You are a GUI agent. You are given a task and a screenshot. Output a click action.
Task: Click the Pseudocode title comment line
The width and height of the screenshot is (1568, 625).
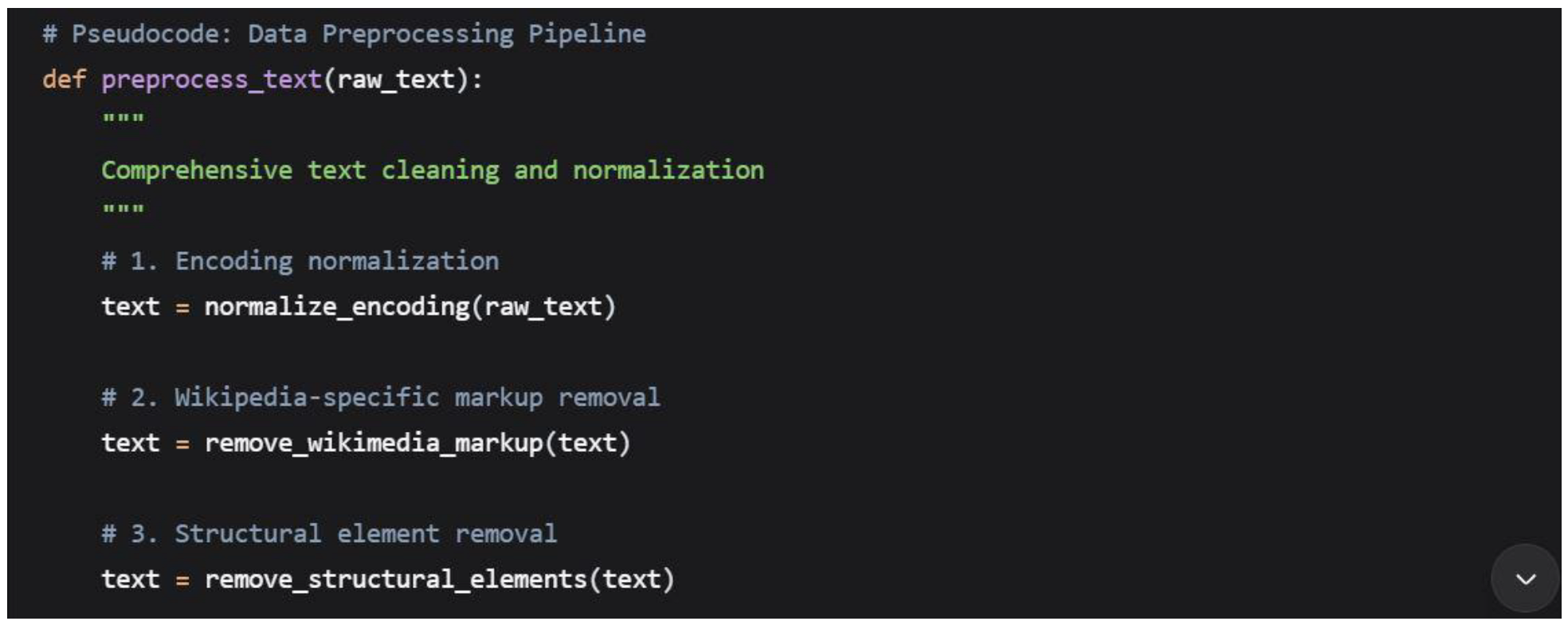[x=343, y=34]
